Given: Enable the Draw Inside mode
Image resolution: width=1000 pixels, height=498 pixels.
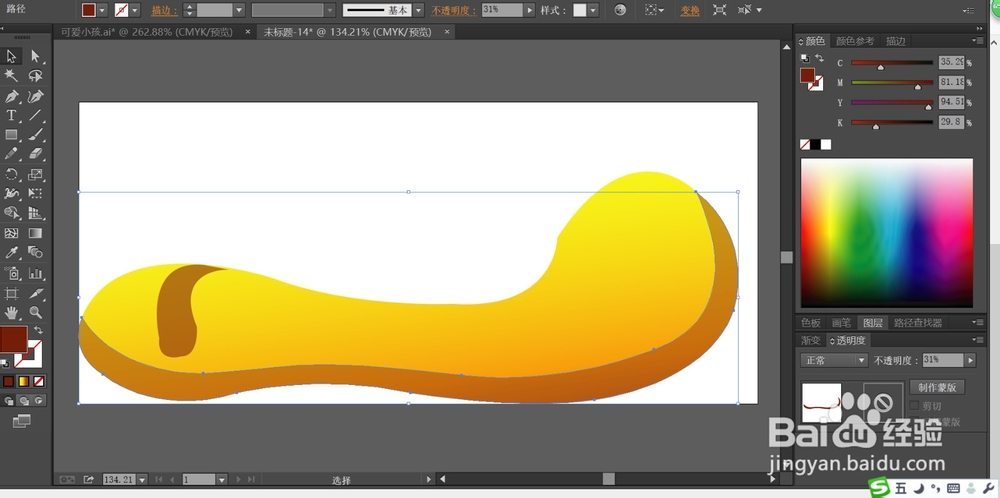Looking at the screenshot, I should click(x=39, y=400).
